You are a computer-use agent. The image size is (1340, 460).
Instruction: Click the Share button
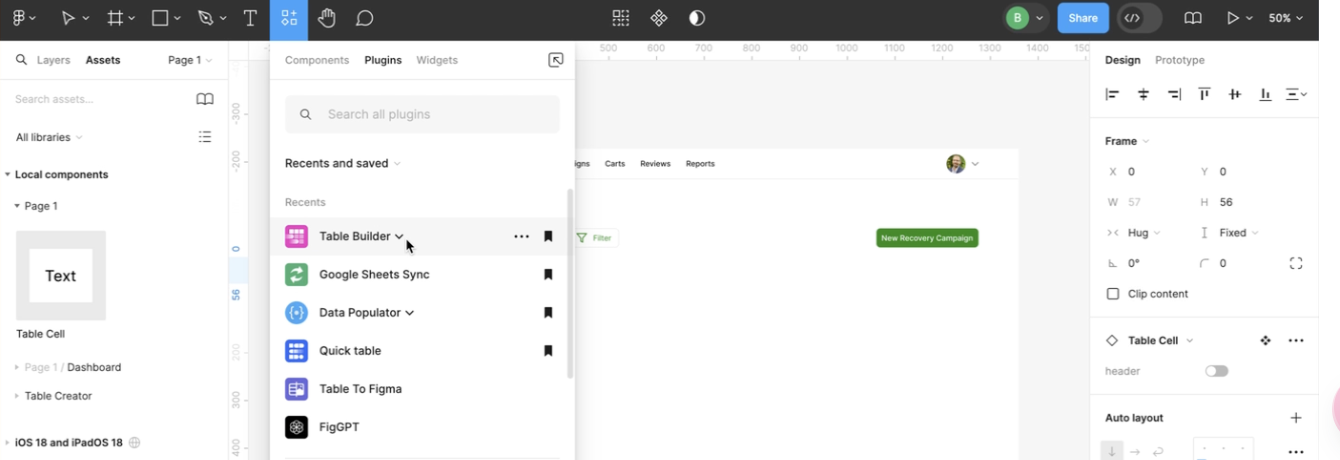click(1083, 18)
